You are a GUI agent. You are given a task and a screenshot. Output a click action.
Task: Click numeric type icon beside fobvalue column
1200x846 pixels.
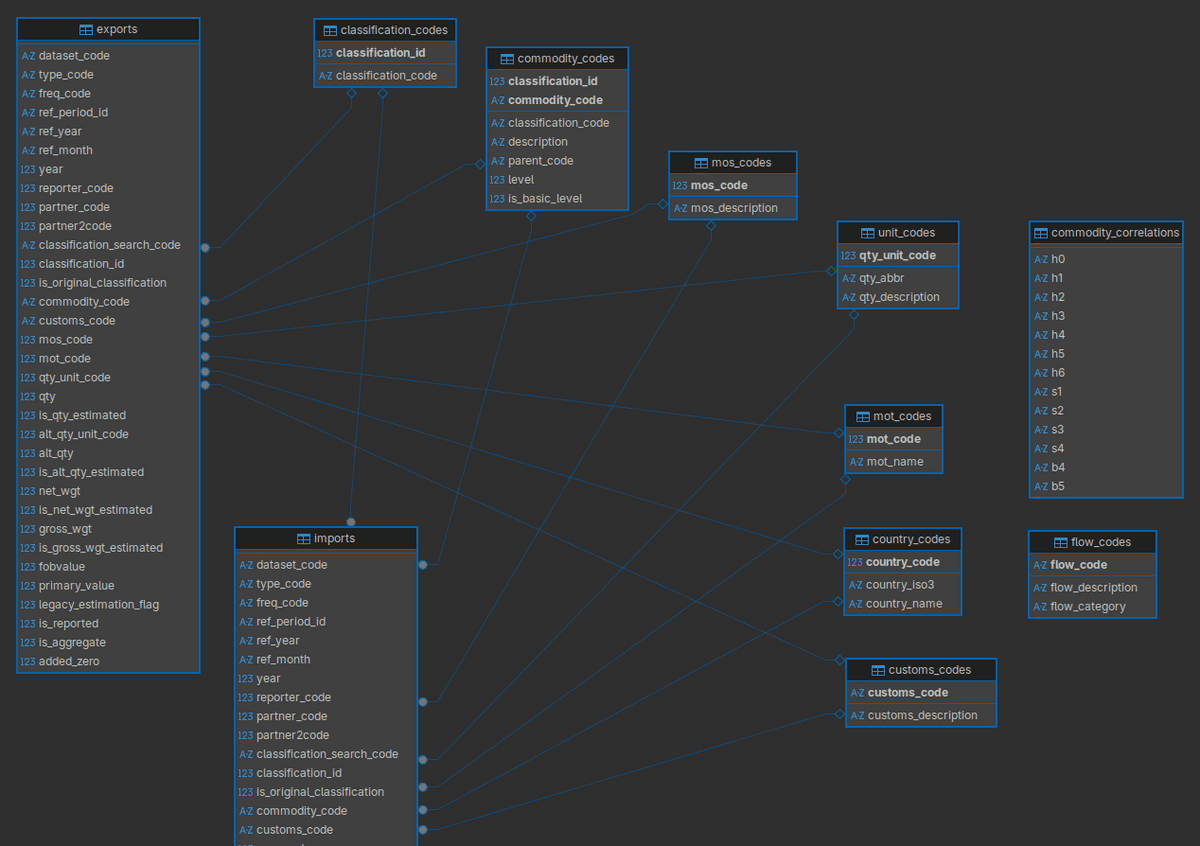27,567
